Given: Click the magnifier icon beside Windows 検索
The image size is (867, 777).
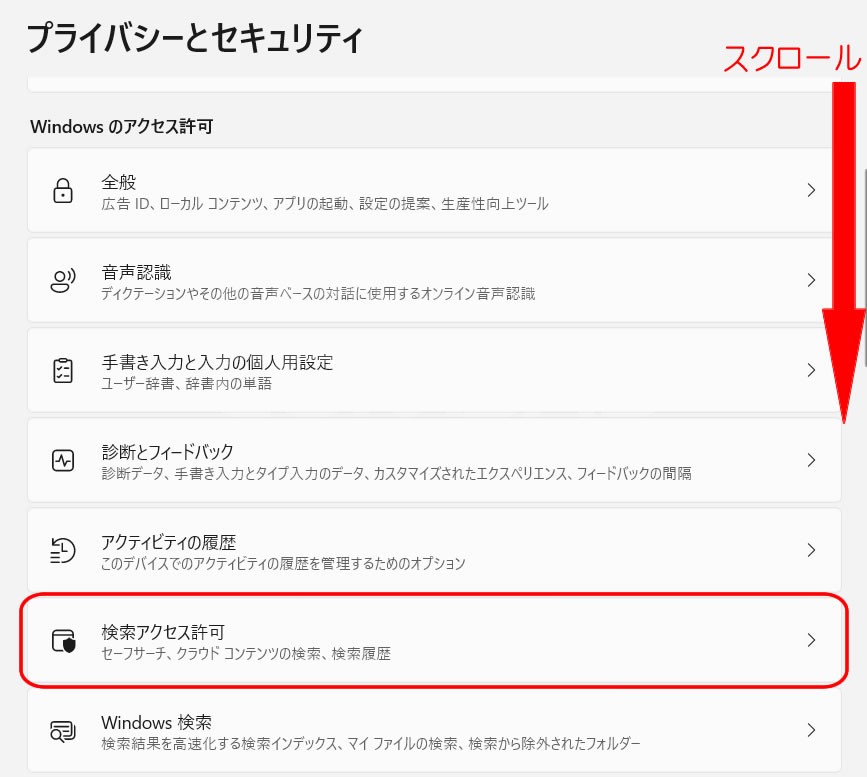Looking at the screenshot, I should pos(63,730).
